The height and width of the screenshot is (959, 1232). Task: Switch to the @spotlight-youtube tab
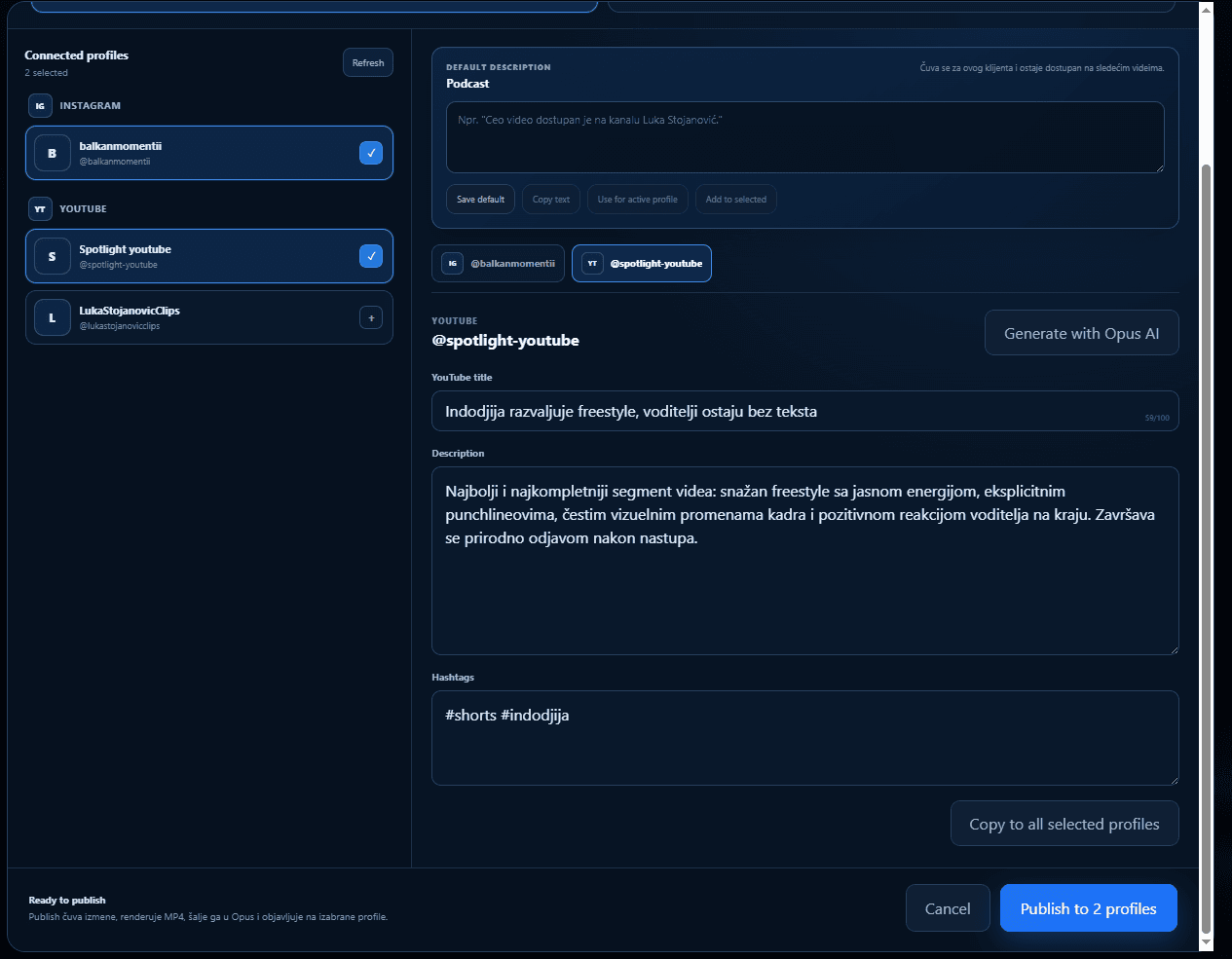click(642, 263)
